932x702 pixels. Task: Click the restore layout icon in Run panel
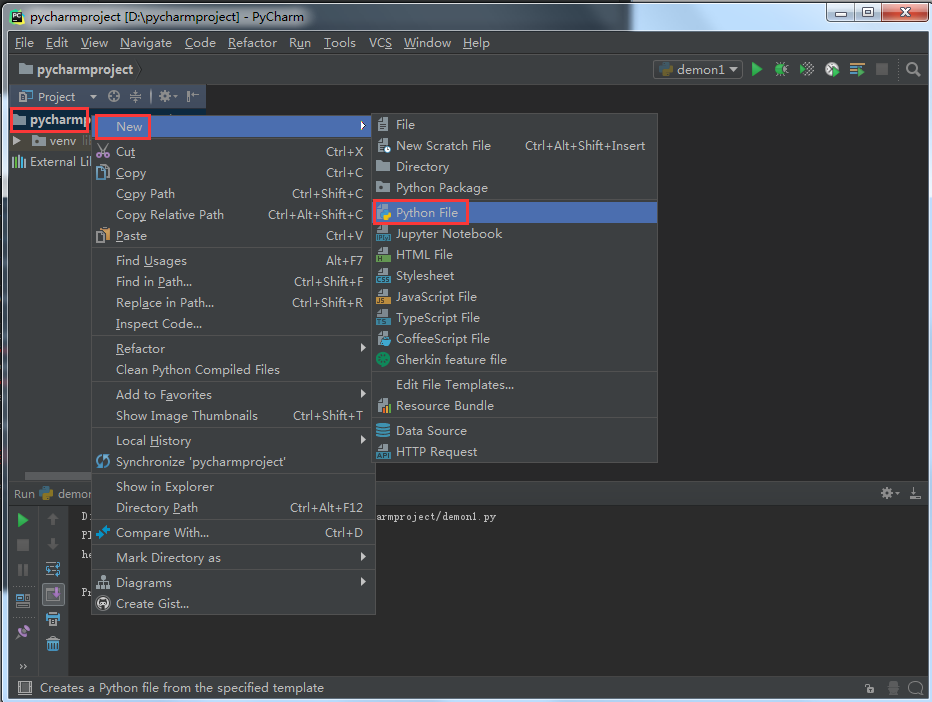click(23, 600)
